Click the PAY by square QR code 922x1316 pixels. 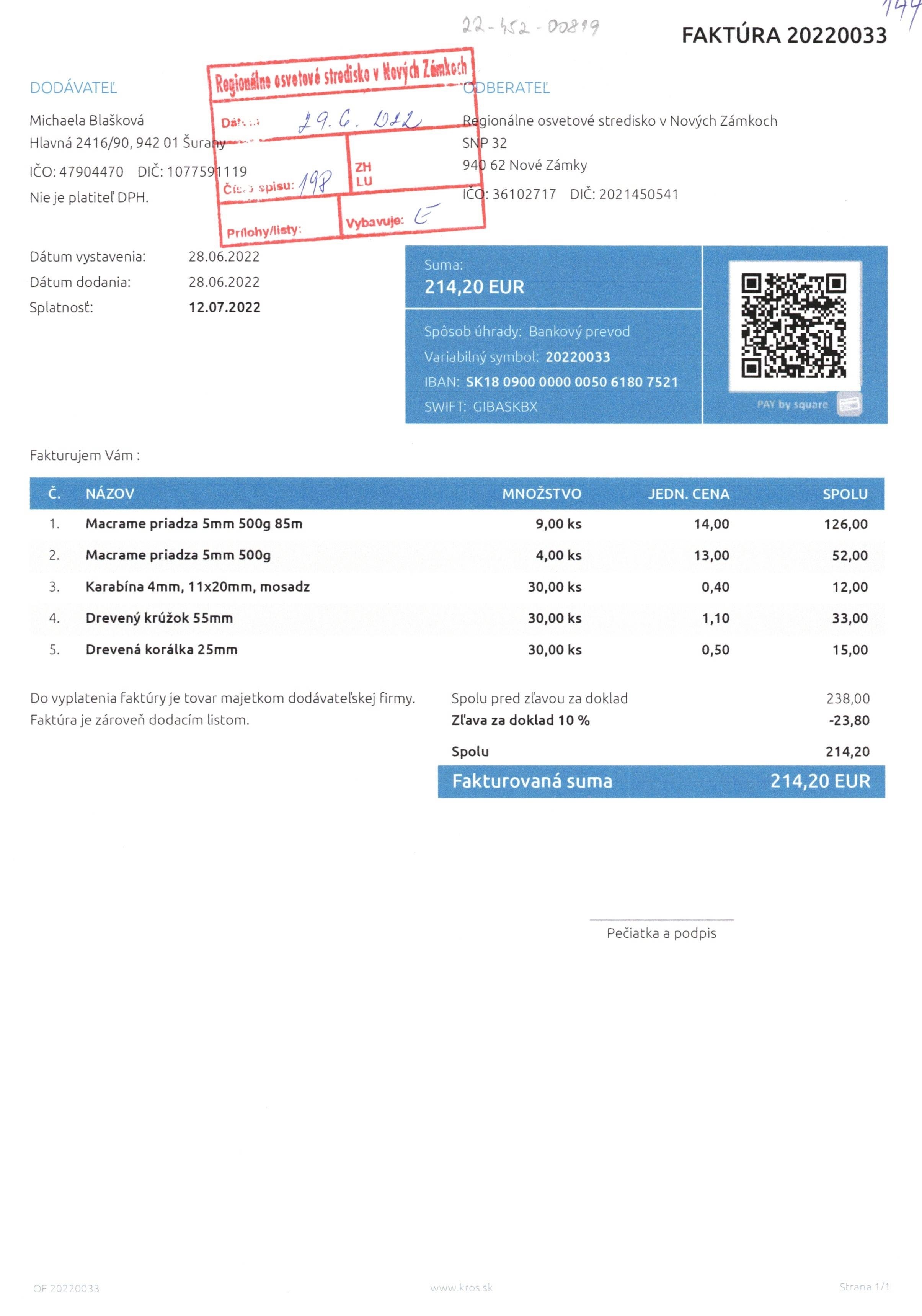click(x=793, y=325)
